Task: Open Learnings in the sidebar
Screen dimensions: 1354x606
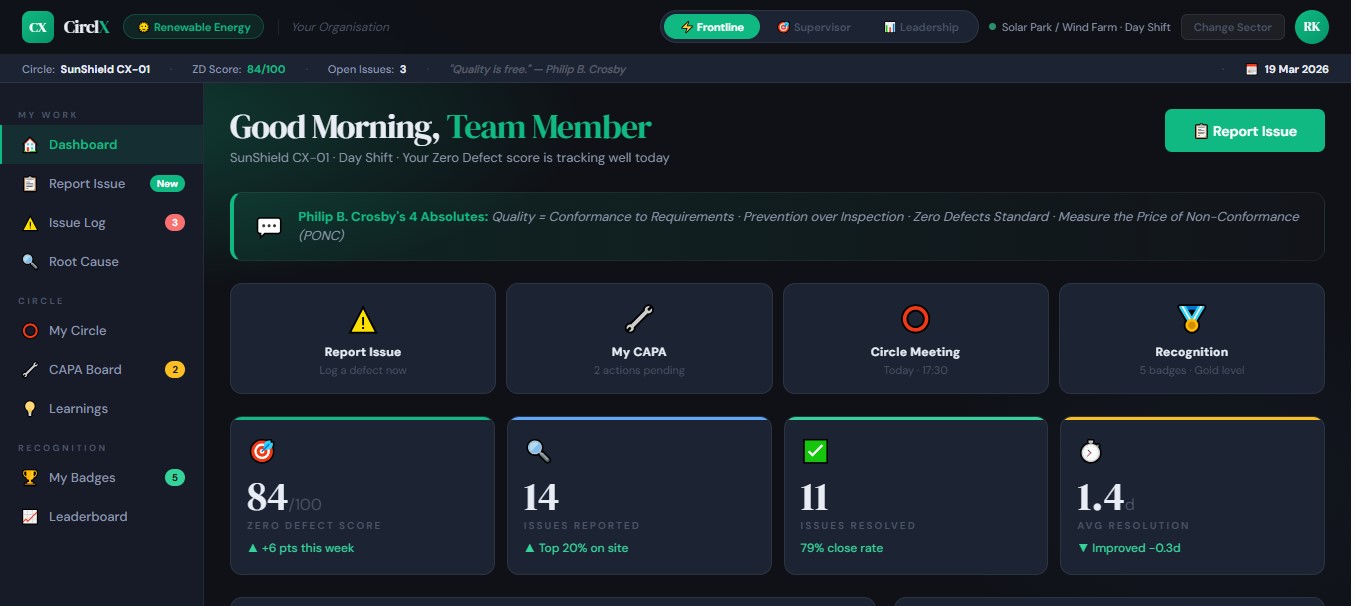Action: (x=102, y=409)
